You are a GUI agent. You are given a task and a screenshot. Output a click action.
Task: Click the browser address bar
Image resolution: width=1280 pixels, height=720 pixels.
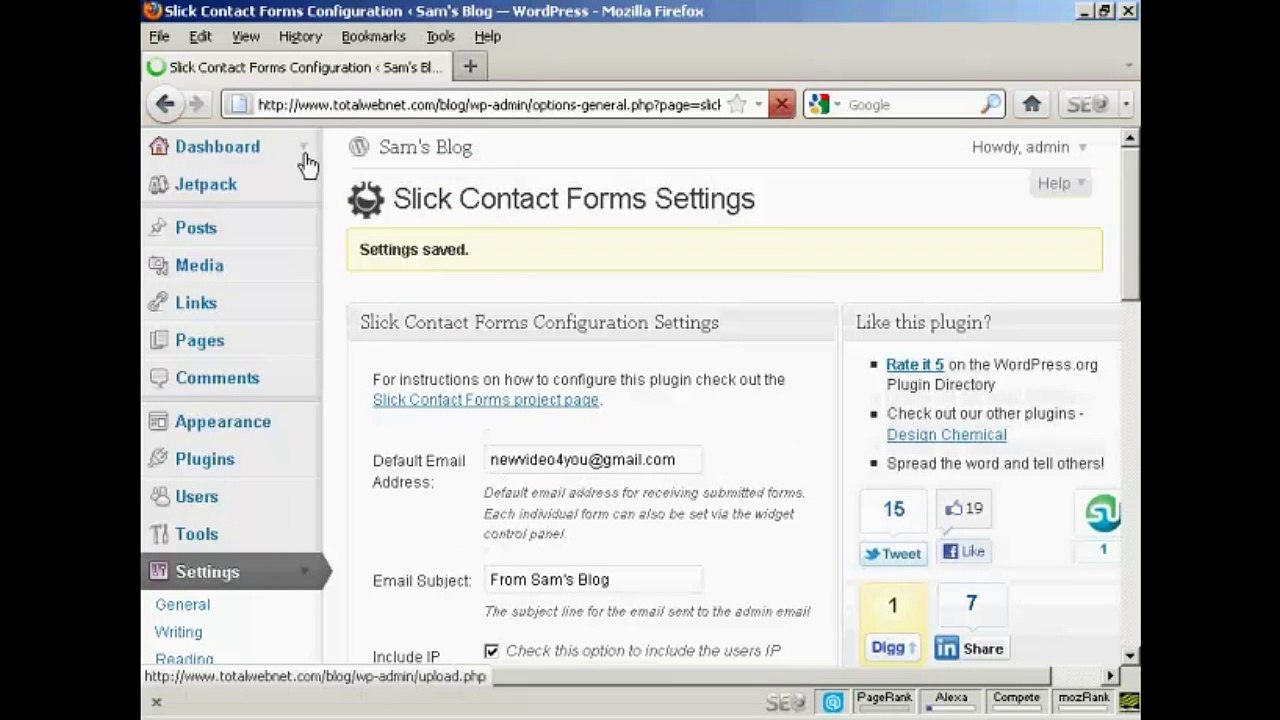[488, 104]
